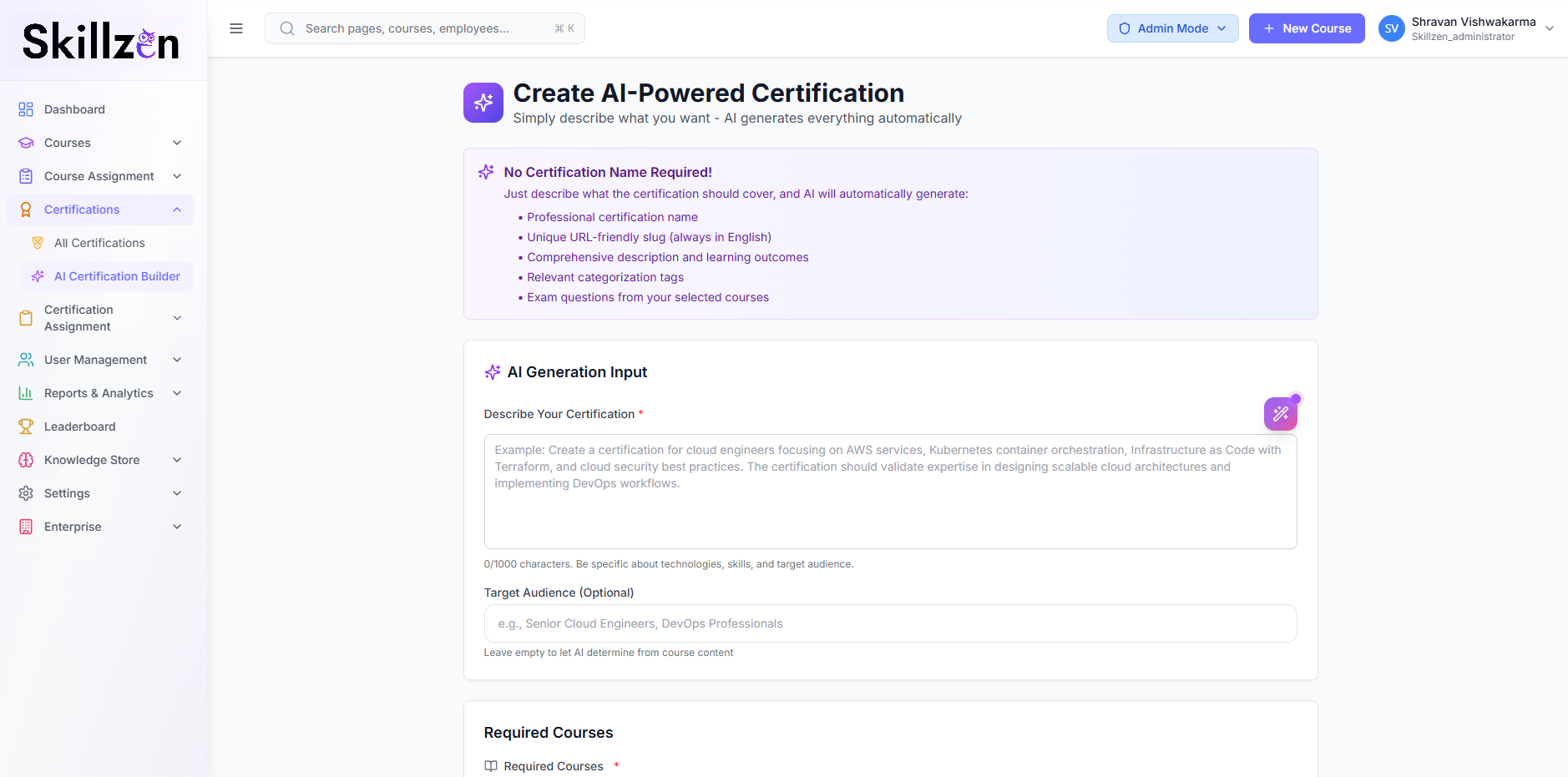Click the hamburger menu icon
1568x777 pixels.
point(236,28)
